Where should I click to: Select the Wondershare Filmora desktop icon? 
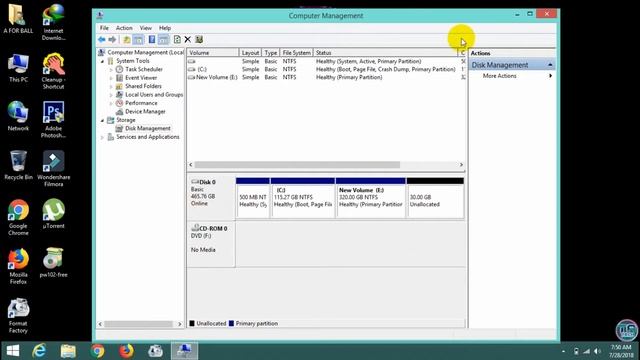click(x=53, y=169)
